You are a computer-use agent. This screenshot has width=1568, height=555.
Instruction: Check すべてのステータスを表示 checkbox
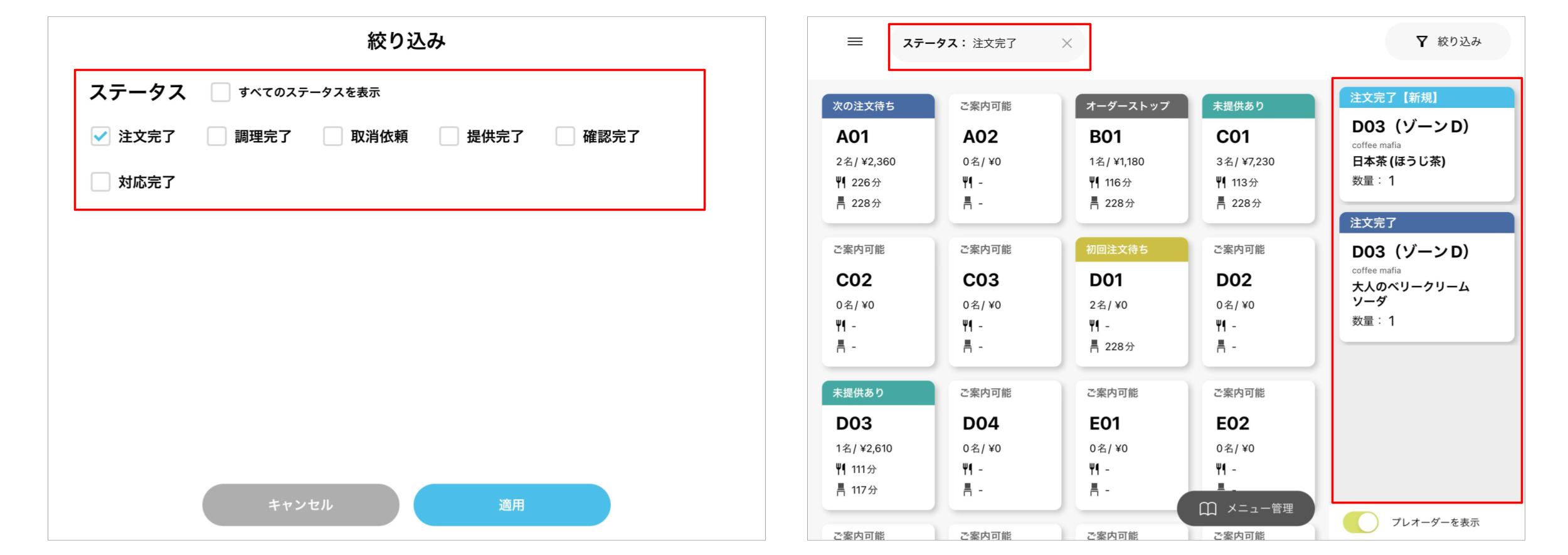(221, 92)
